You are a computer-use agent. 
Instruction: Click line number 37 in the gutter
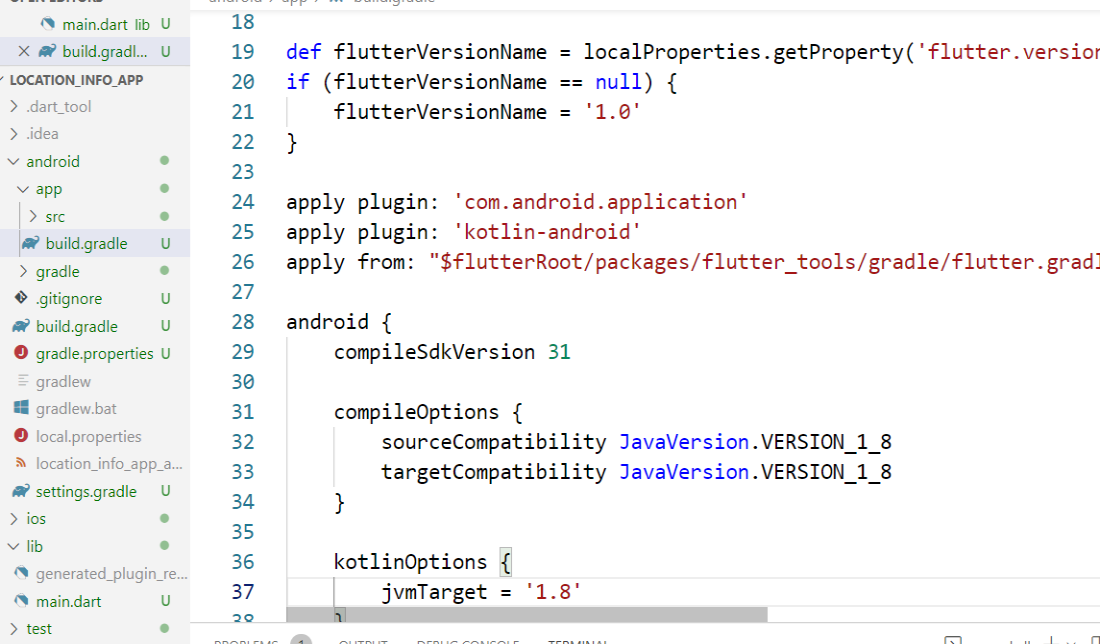tap(243, 592)
